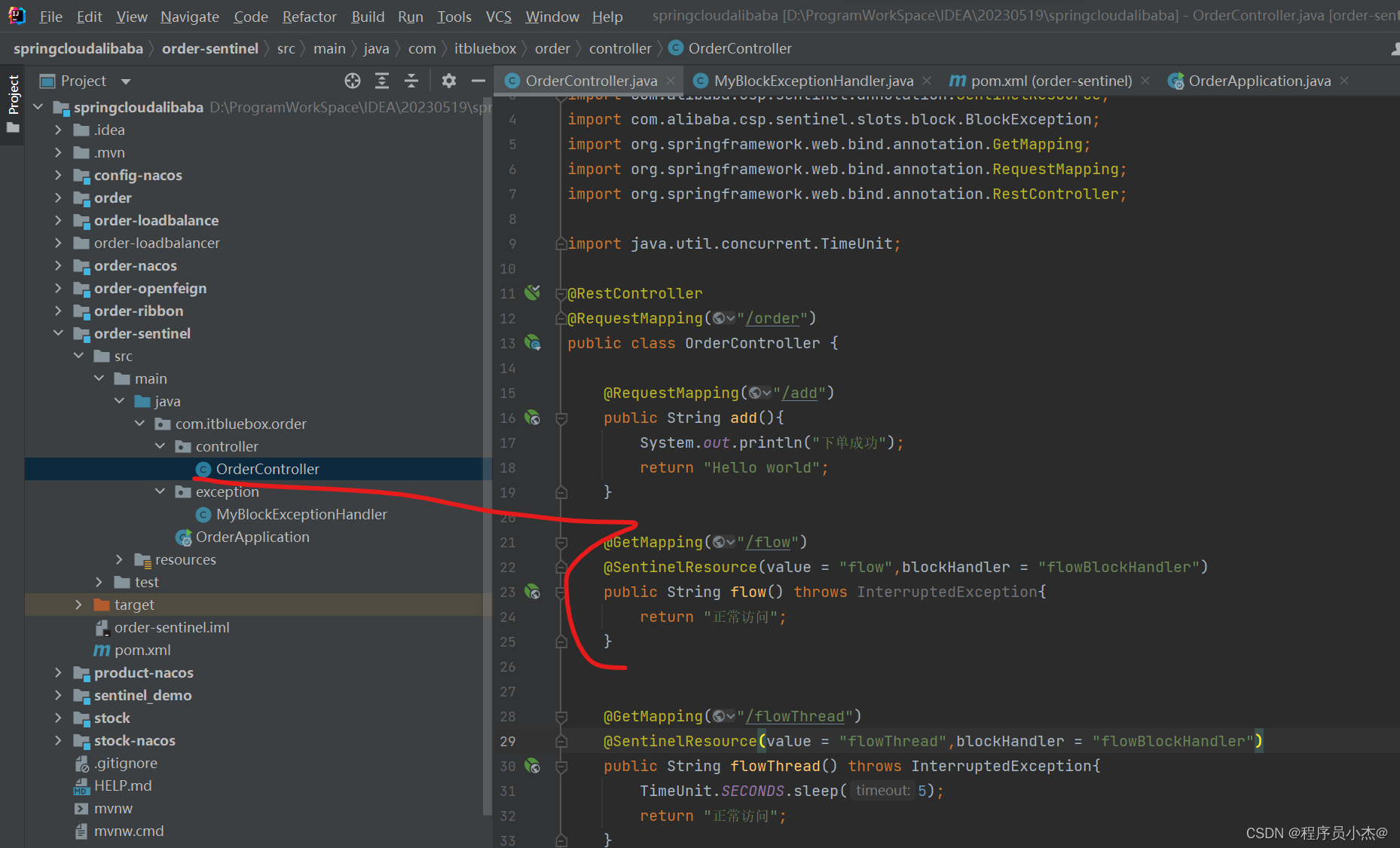Click the request mapping gutter icon on line 30
The height and width of the screenshot is (848, 1400).
point(533,766)
